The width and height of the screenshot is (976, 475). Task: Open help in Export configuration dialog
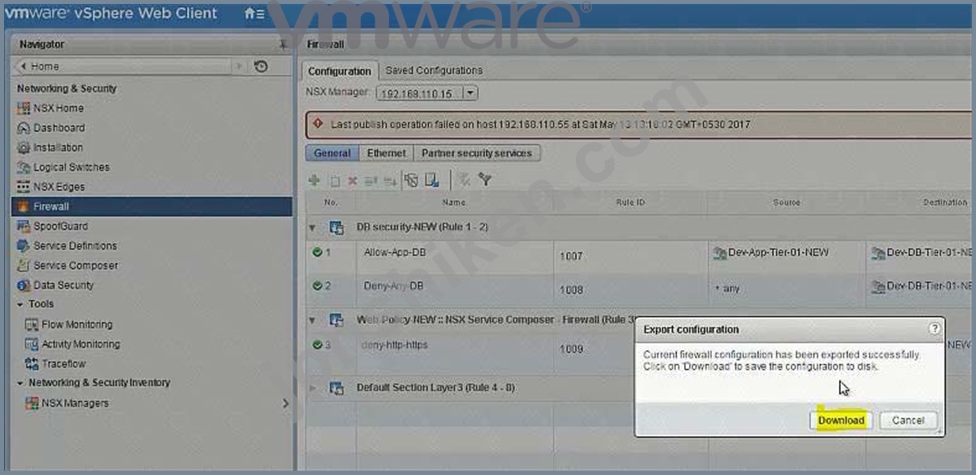[x=934, y=329]
